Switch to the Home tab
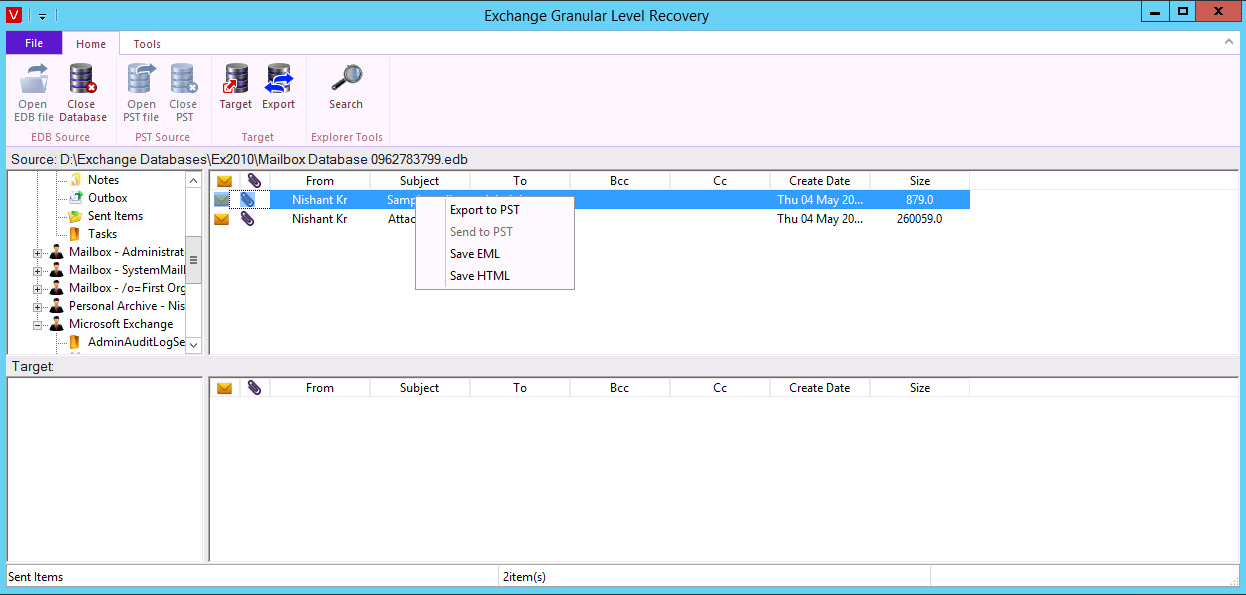 (x=91, y=44)
